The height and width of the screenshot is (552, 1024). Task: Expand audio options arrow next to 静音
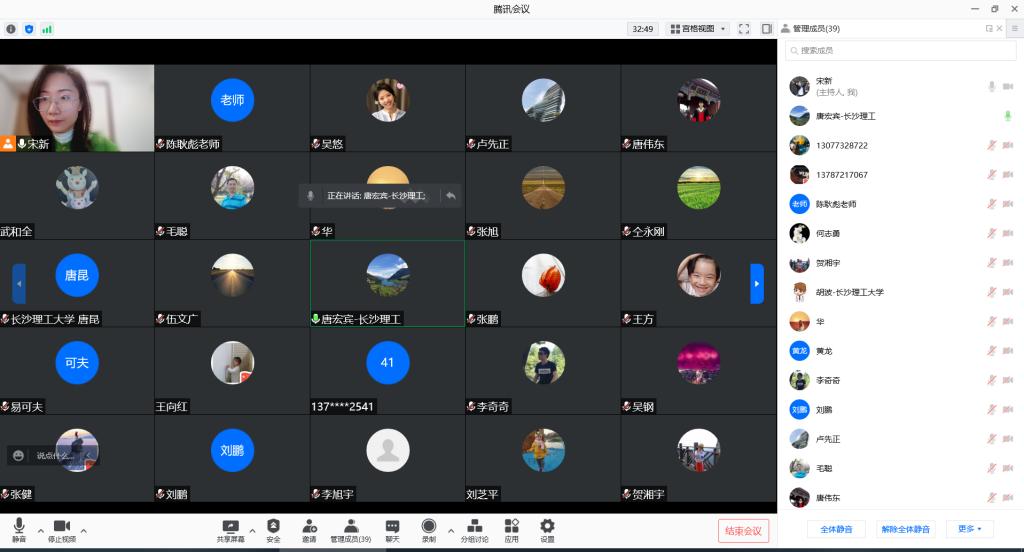(40, 530)
